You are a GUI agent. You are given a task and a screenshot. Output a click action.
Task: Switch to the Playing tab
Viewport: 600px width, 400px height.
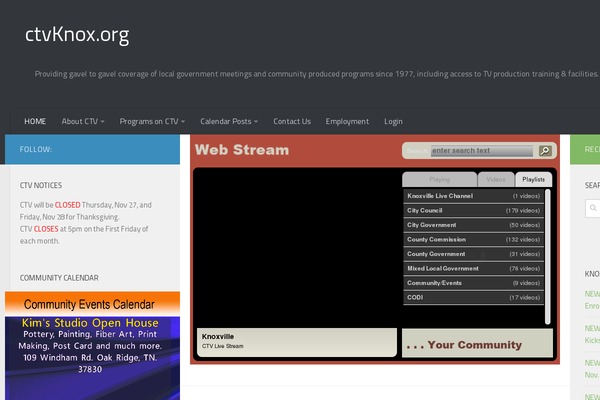coord(439,180)
